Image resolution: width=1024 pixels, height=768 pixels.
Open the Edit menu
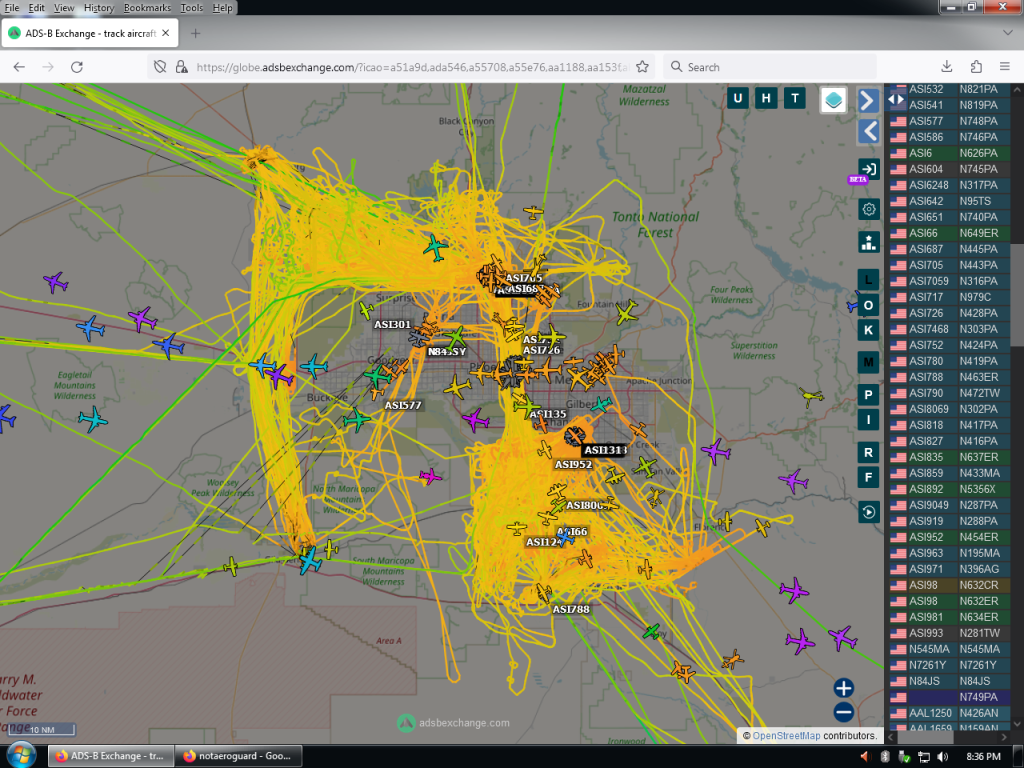(37, 8)
